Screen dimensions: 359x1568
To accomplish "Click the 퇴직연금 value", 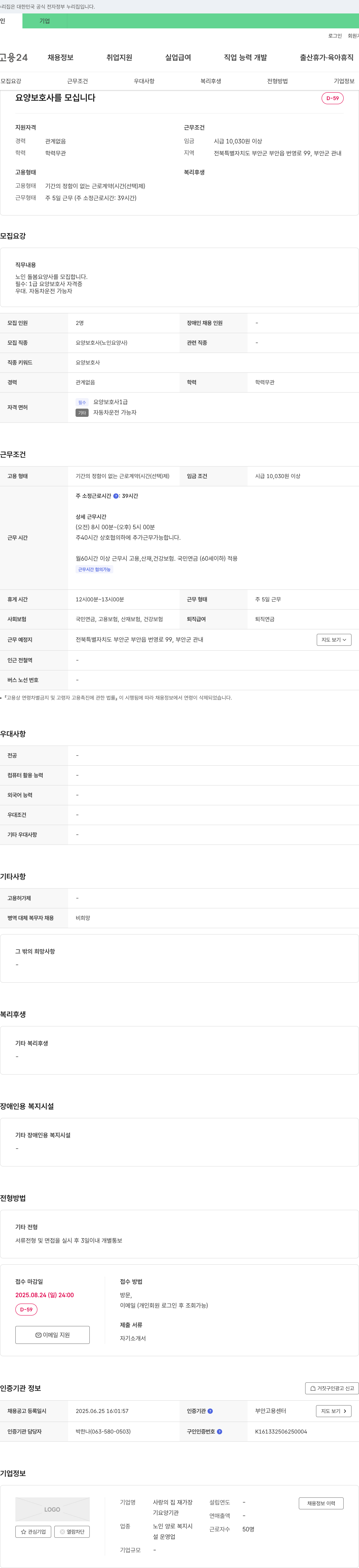I will (x=264, y=619).
